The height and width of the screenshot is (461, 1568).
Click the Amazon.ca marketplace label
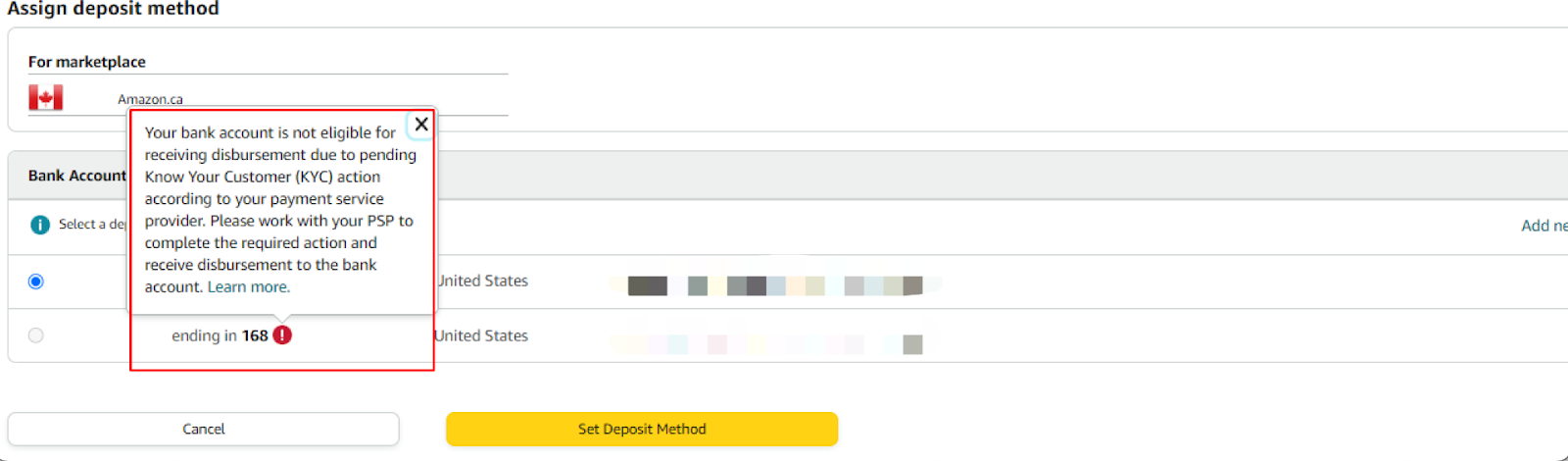tap(150, 99)
